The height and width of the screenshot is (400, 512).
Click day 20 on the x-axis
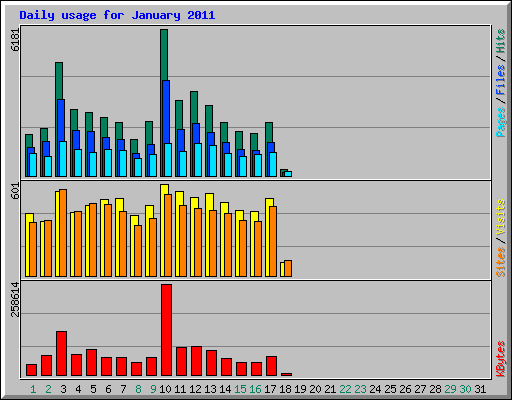(315, 389)
